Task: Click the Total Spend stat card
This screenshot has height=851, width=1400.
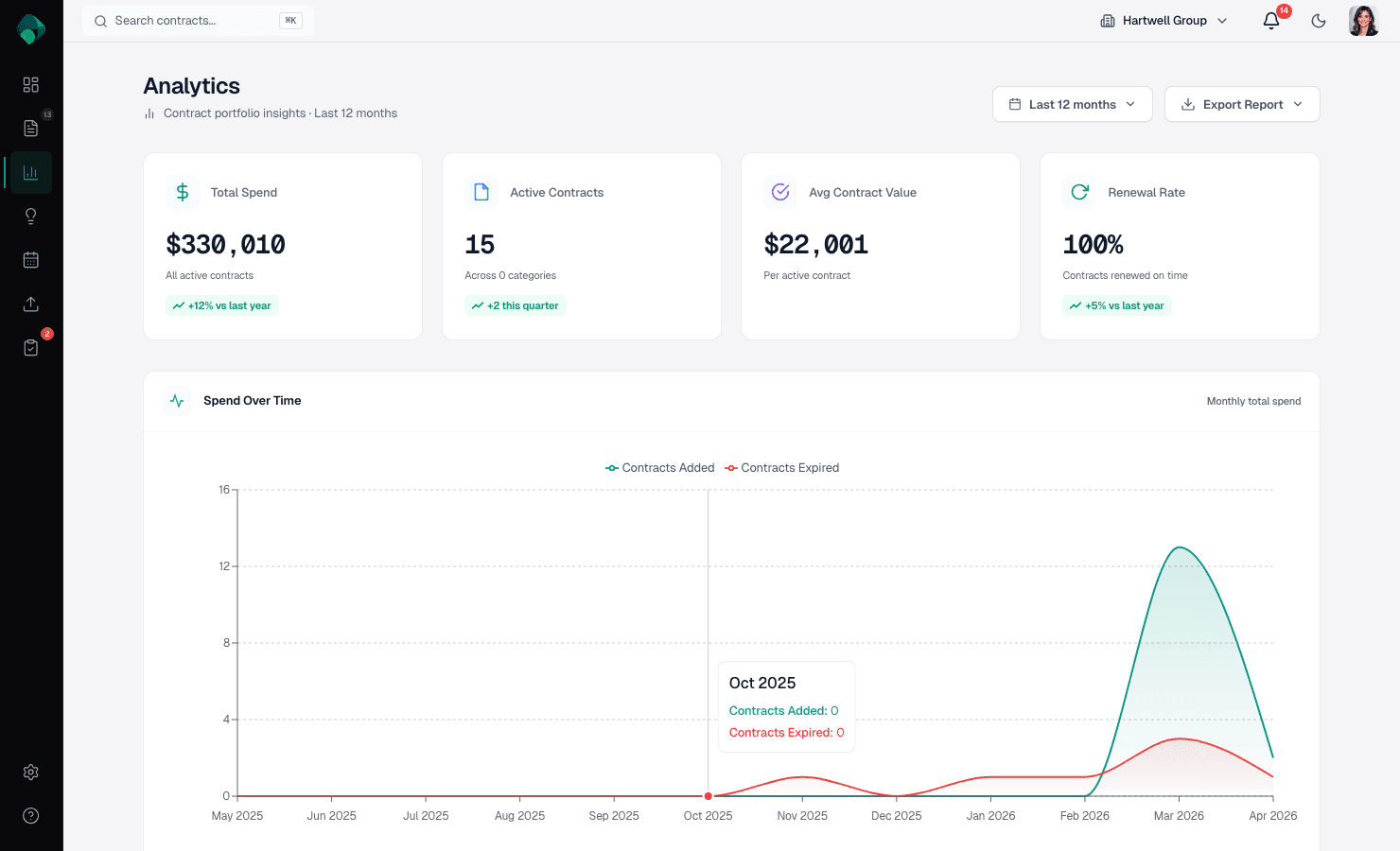Action: coord(282,246)
